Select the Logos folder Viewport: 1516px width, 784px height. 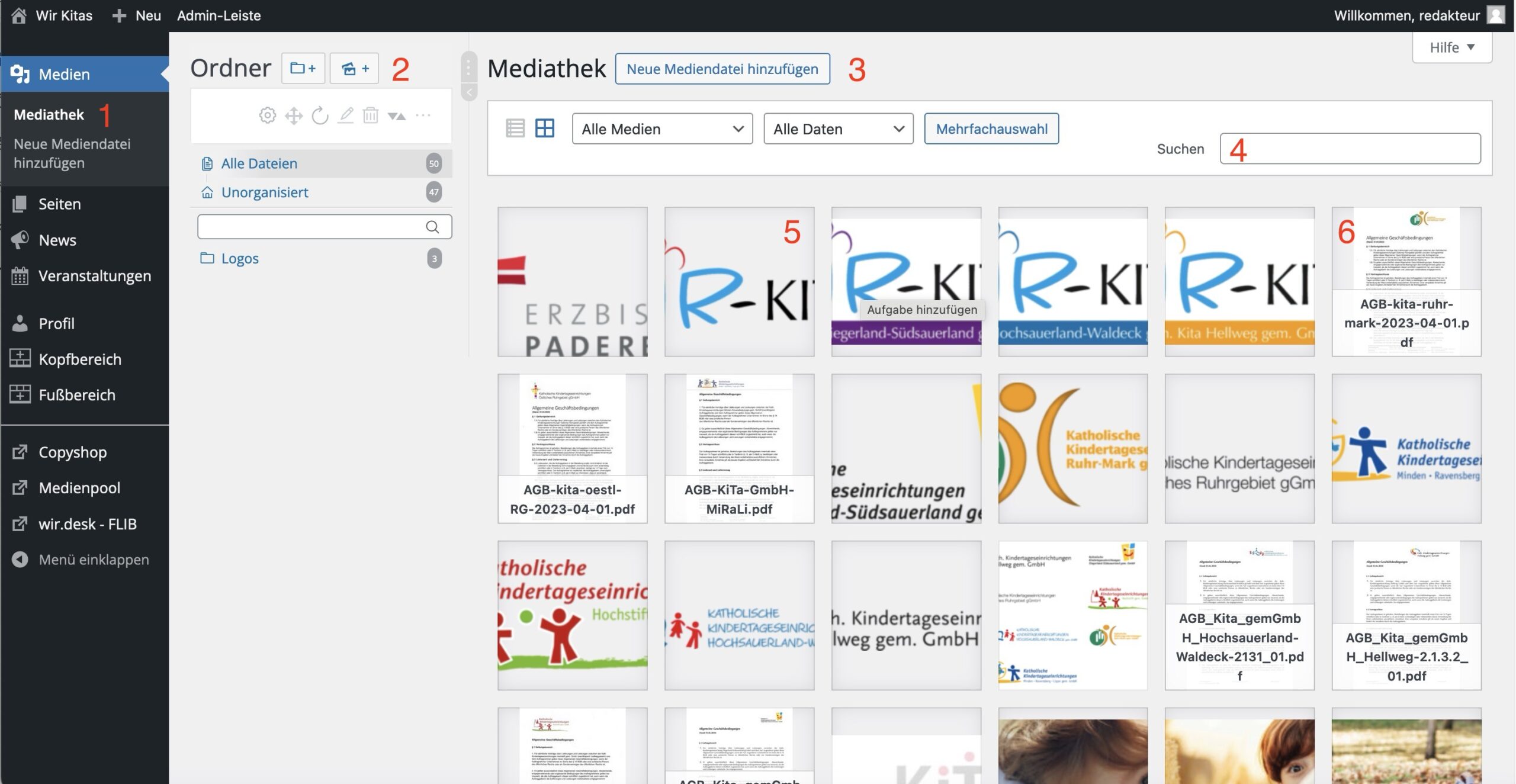240,259
